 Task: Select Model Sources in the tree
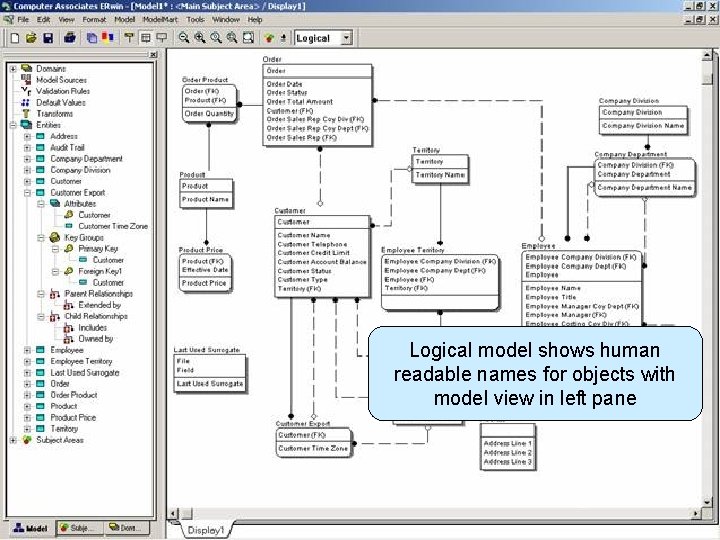61,80
